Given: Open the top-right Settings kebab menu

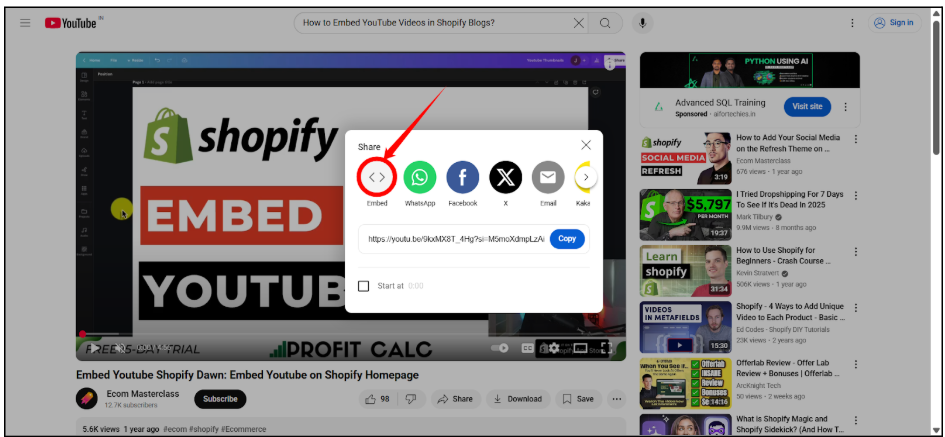Looking at the screenshot, I should click(852, 23).
